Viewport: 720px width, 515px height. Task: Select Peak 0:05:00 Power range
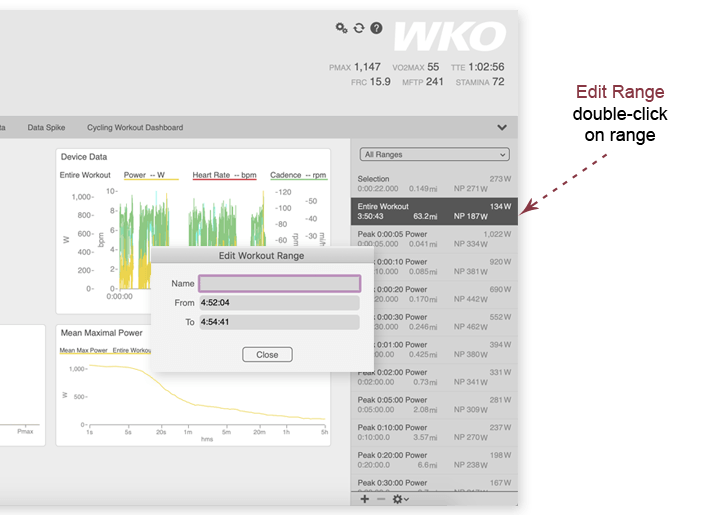tap(434, 404)
